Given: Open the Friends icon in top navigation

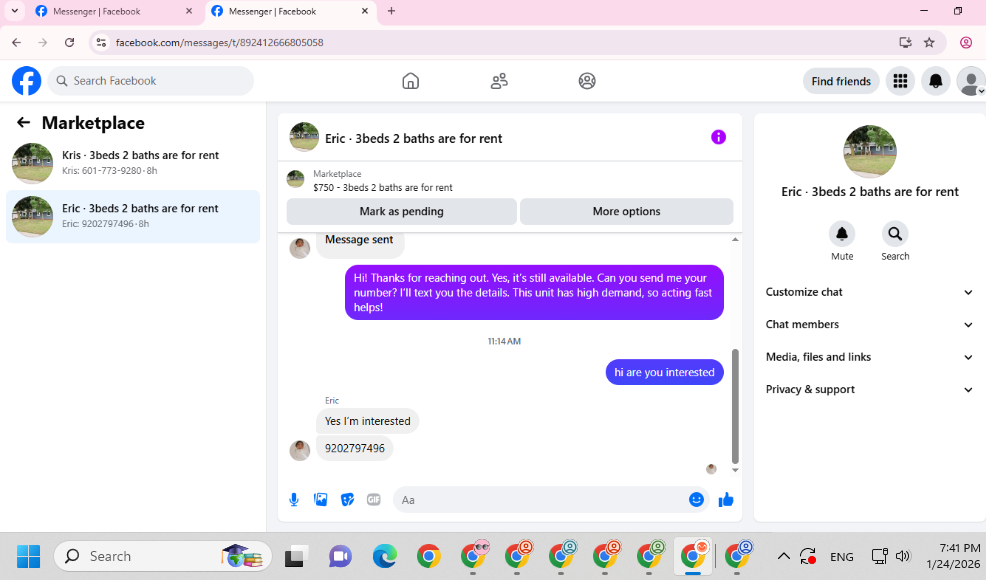Looking at the screenshot, I should 499,81.
